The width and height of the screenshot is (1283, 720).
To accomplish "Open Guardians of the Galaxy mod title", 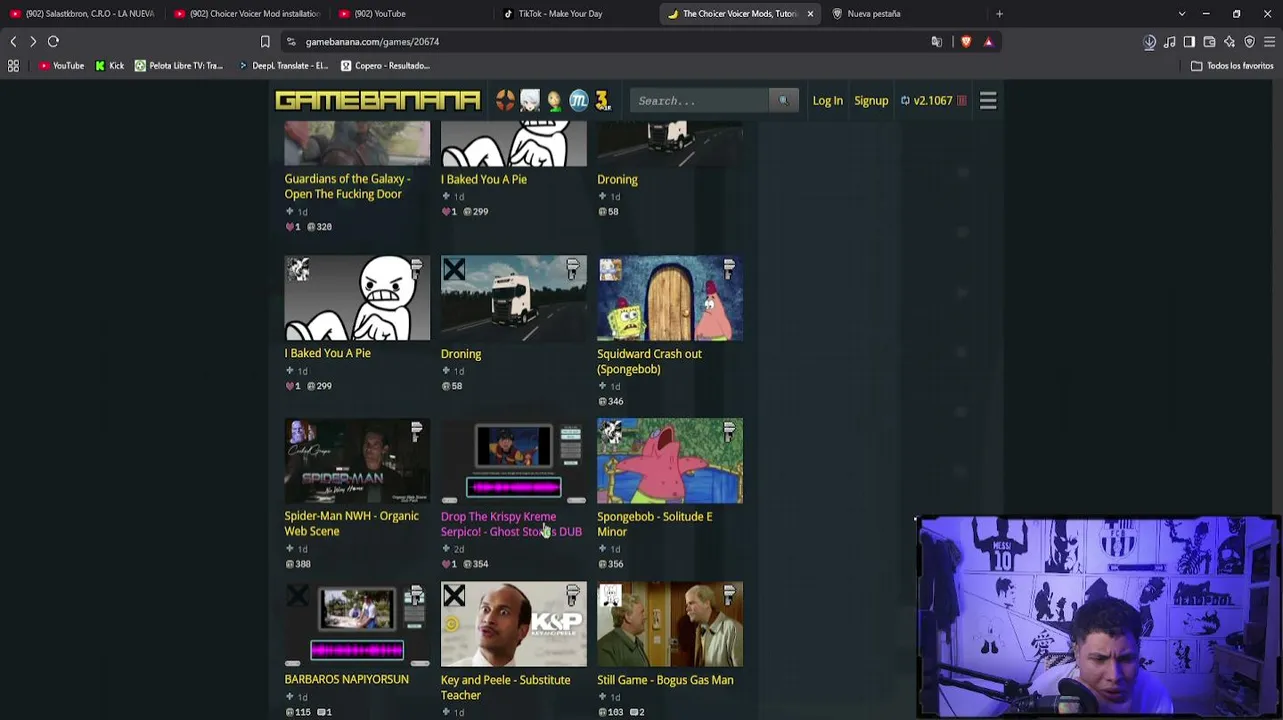I will (x=347, y=187).
